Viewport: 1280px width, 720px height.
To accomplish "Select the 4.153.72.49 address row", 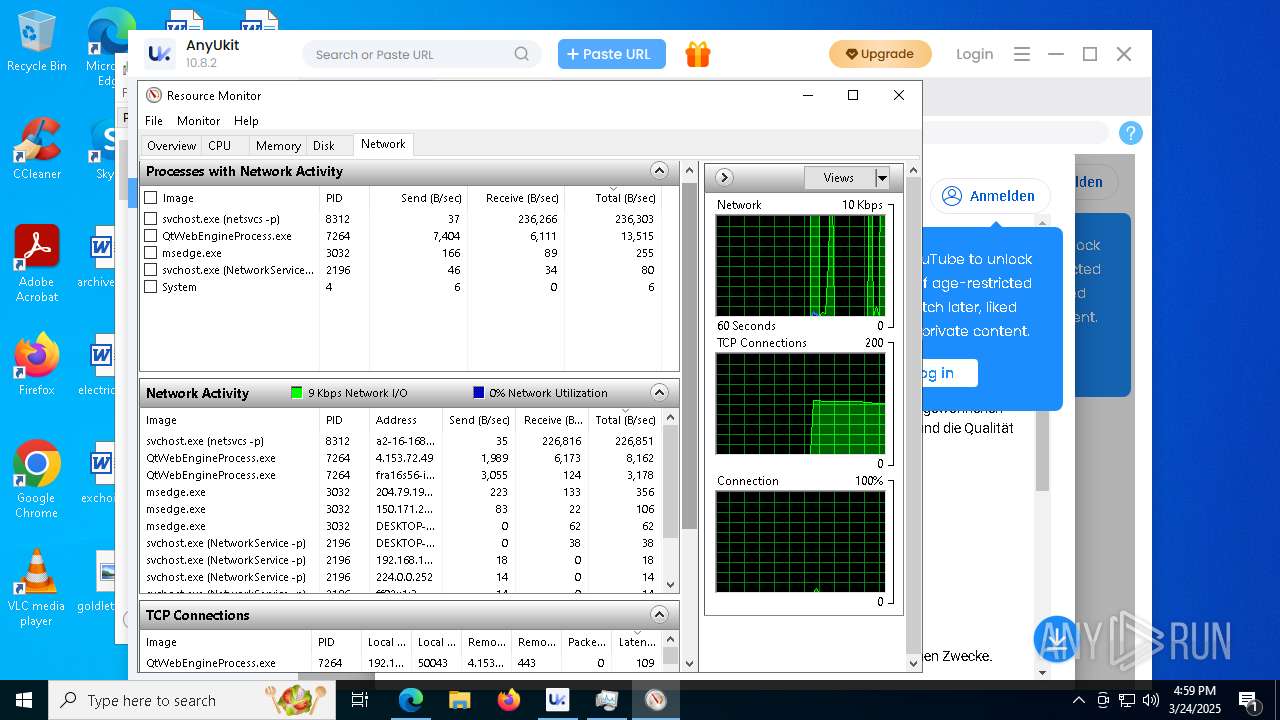I will coord(403,458).
